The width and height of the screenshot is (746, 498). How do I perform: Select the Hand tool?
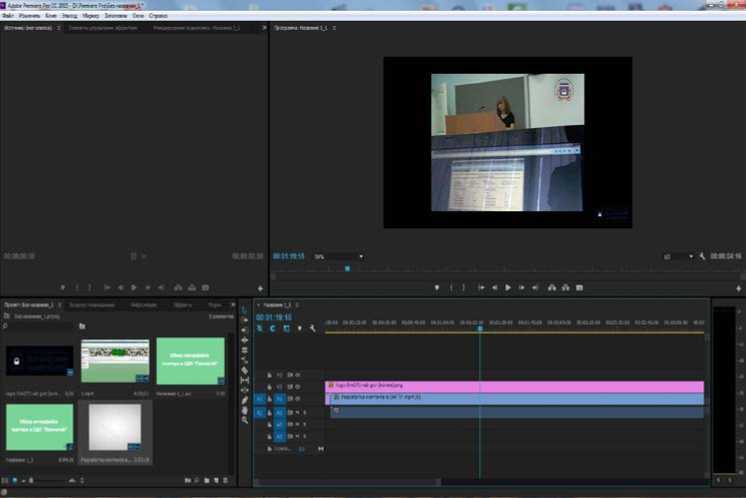(245, 410)
